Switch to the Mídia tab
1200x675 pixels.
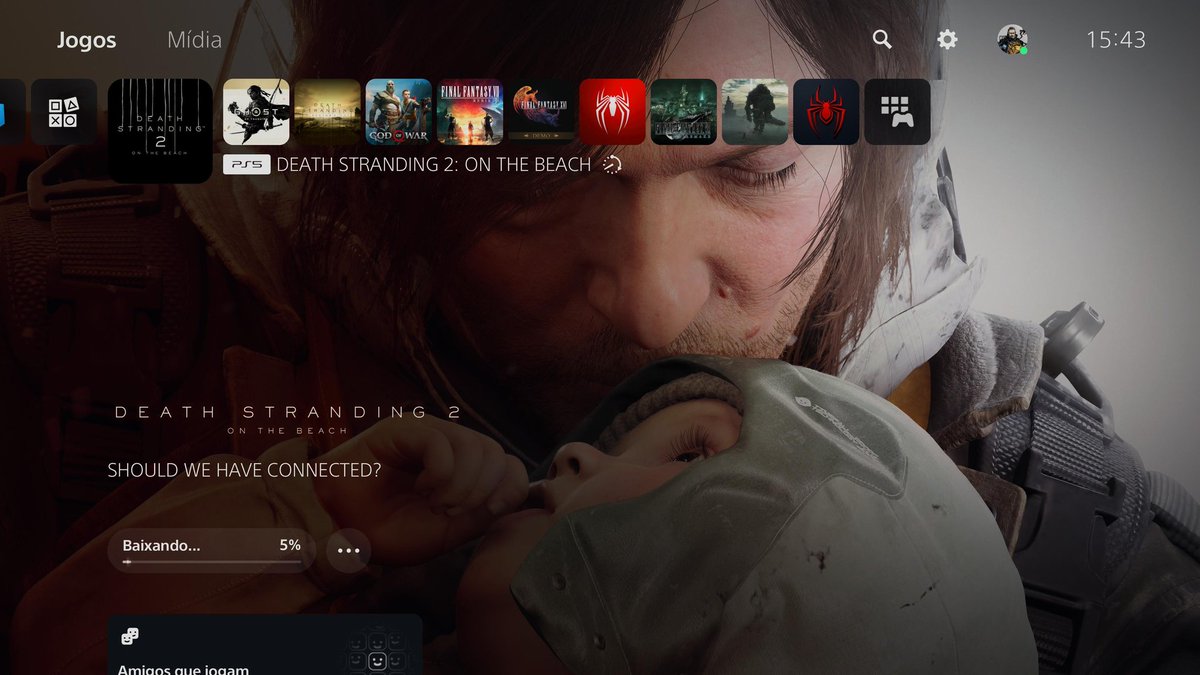click(x=194, y=40)
